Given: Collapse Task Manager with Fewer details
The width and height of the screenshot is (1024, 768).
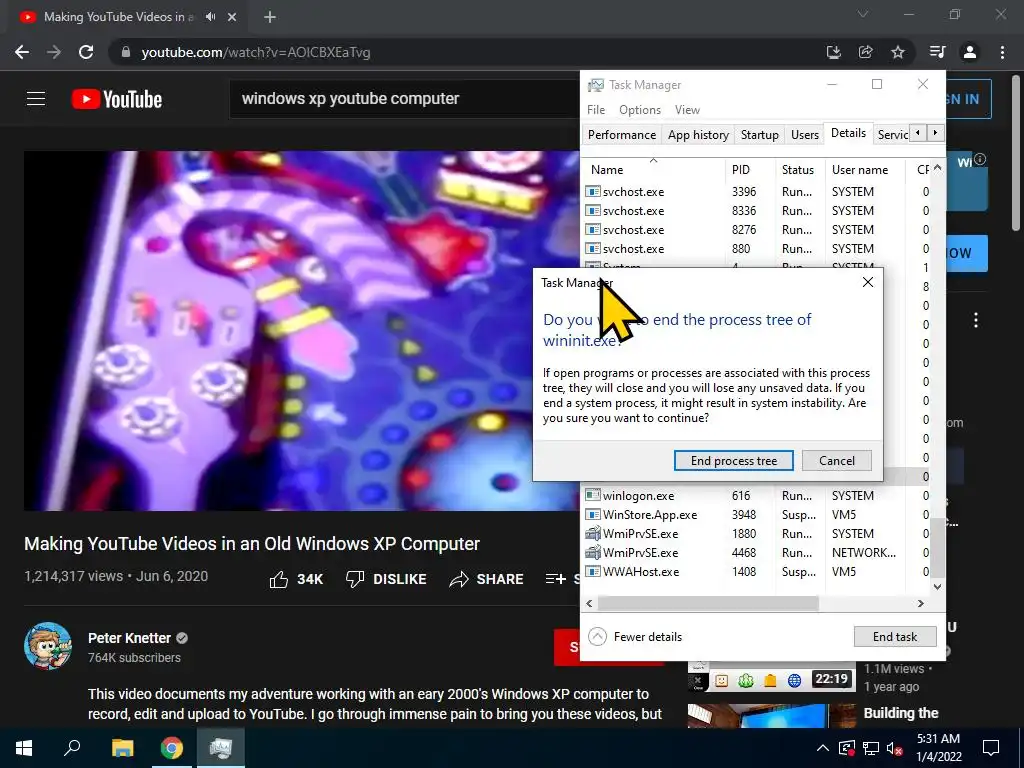Looking at the screenshot, I should 635,637.
